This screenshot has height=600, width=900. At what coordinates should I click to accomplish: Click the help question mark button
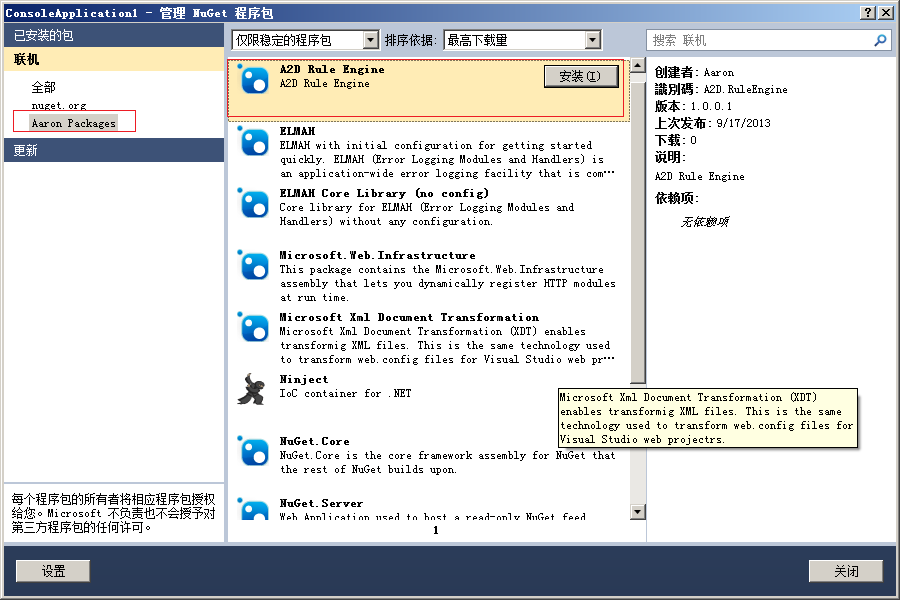point(868,13)
